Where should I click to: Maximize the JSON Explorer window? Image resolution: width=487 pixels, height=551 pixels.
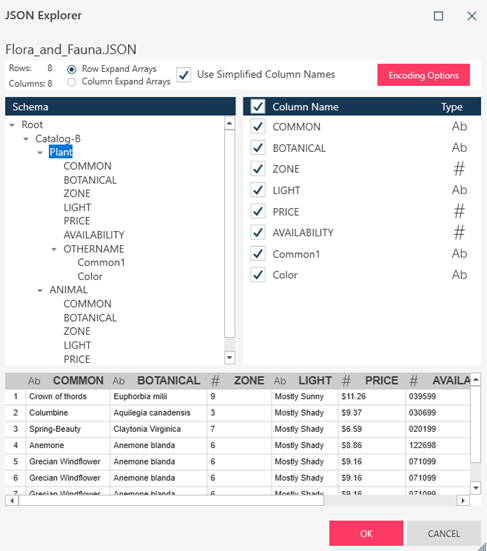(438, 16)
